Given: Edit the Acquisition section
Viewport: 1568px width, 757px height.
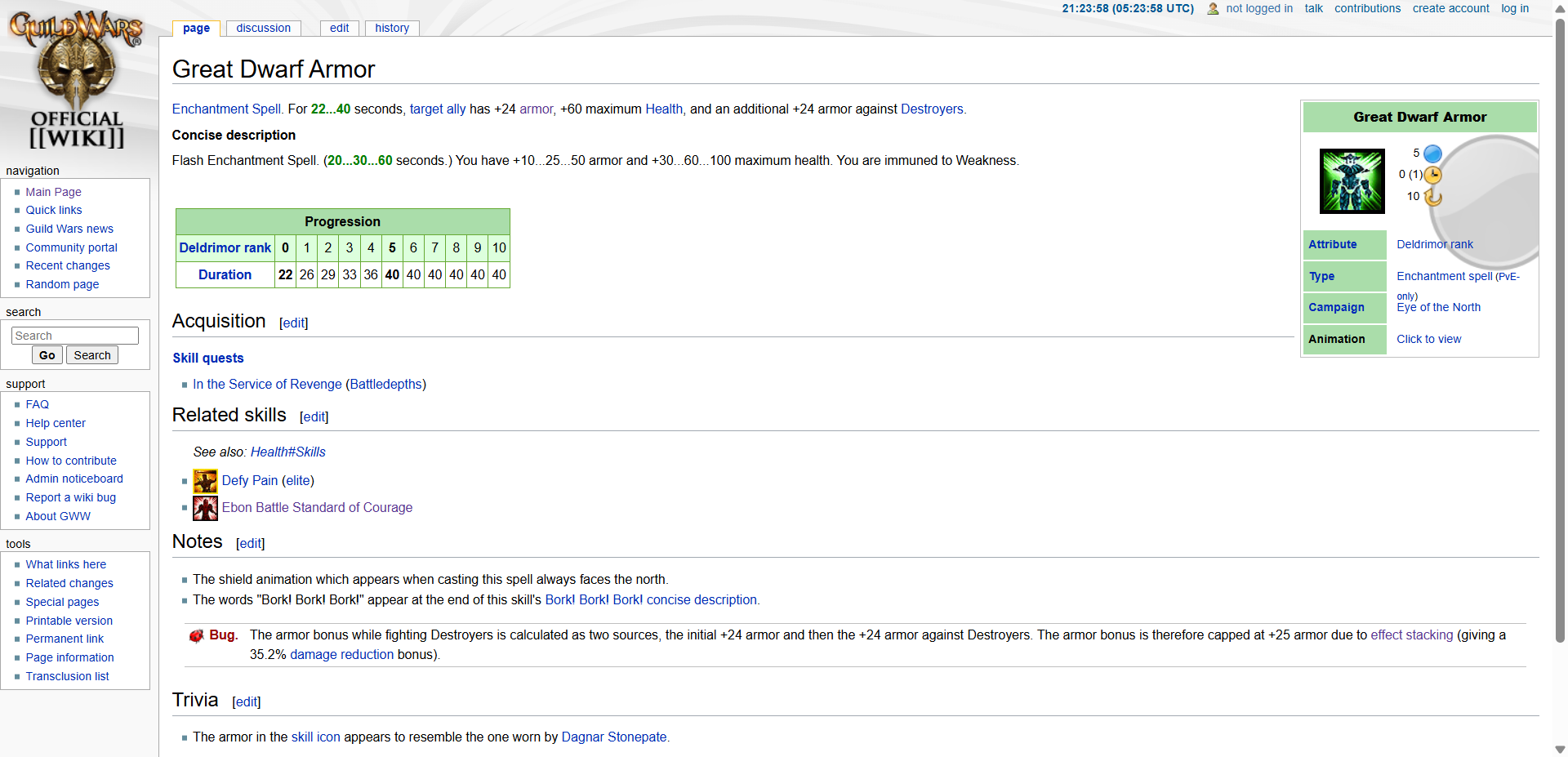Looking at the screenshot, I should [294, 323].
